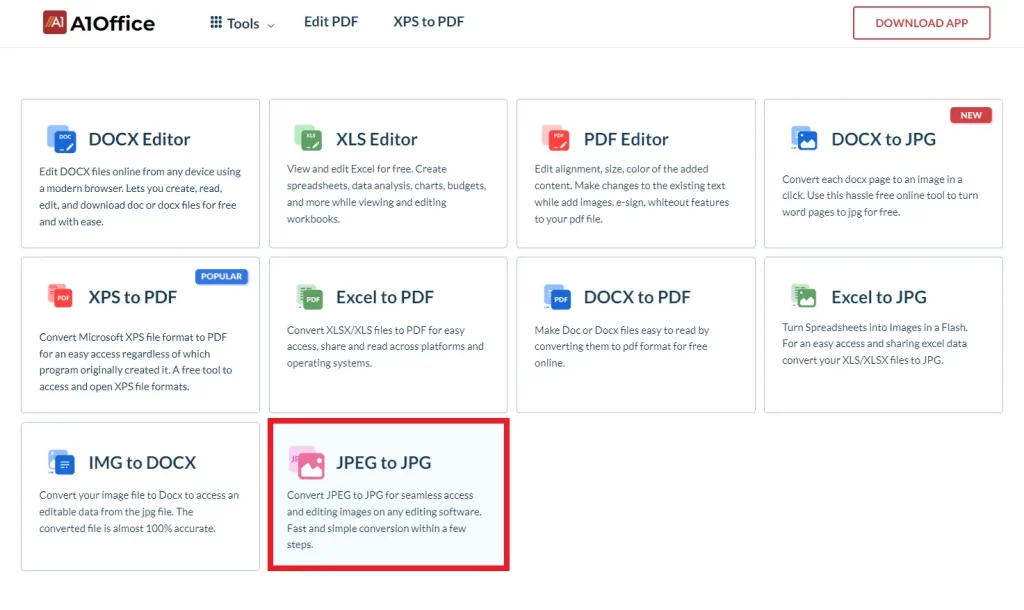Click the XLS Editor spreadsheet icon
Viewport: 1024px width, 610px height.
(309, 138)
